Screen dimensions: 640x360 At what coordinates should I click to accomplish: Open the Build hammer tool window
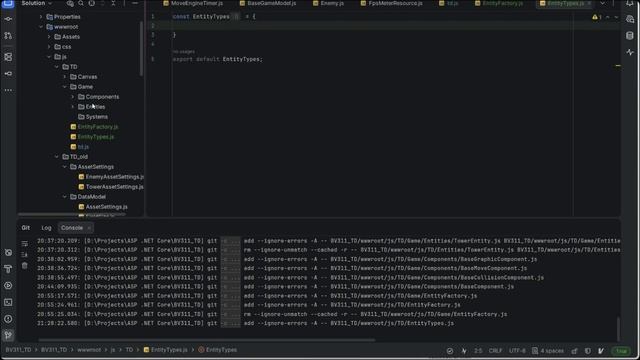(x=8, y=269)
